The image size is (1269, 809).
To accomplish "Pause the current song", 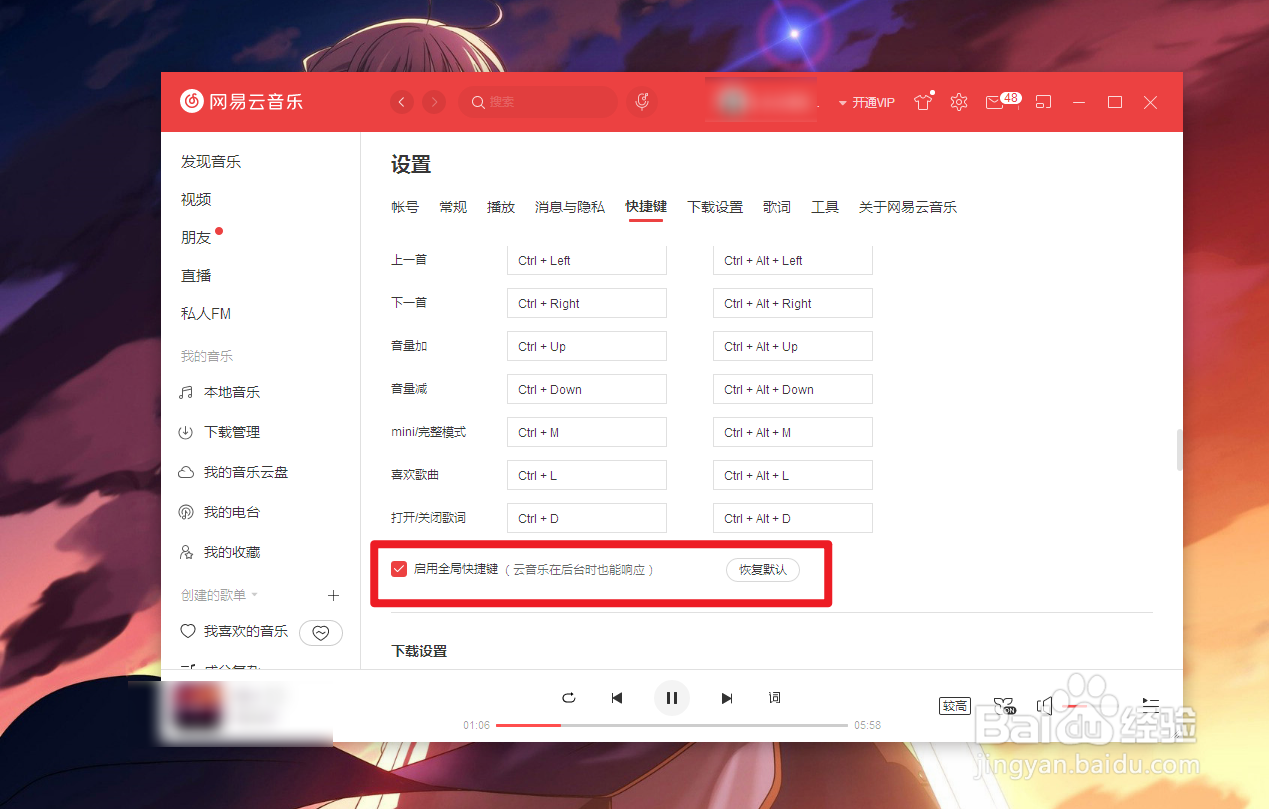I will (x=672, y=698).
